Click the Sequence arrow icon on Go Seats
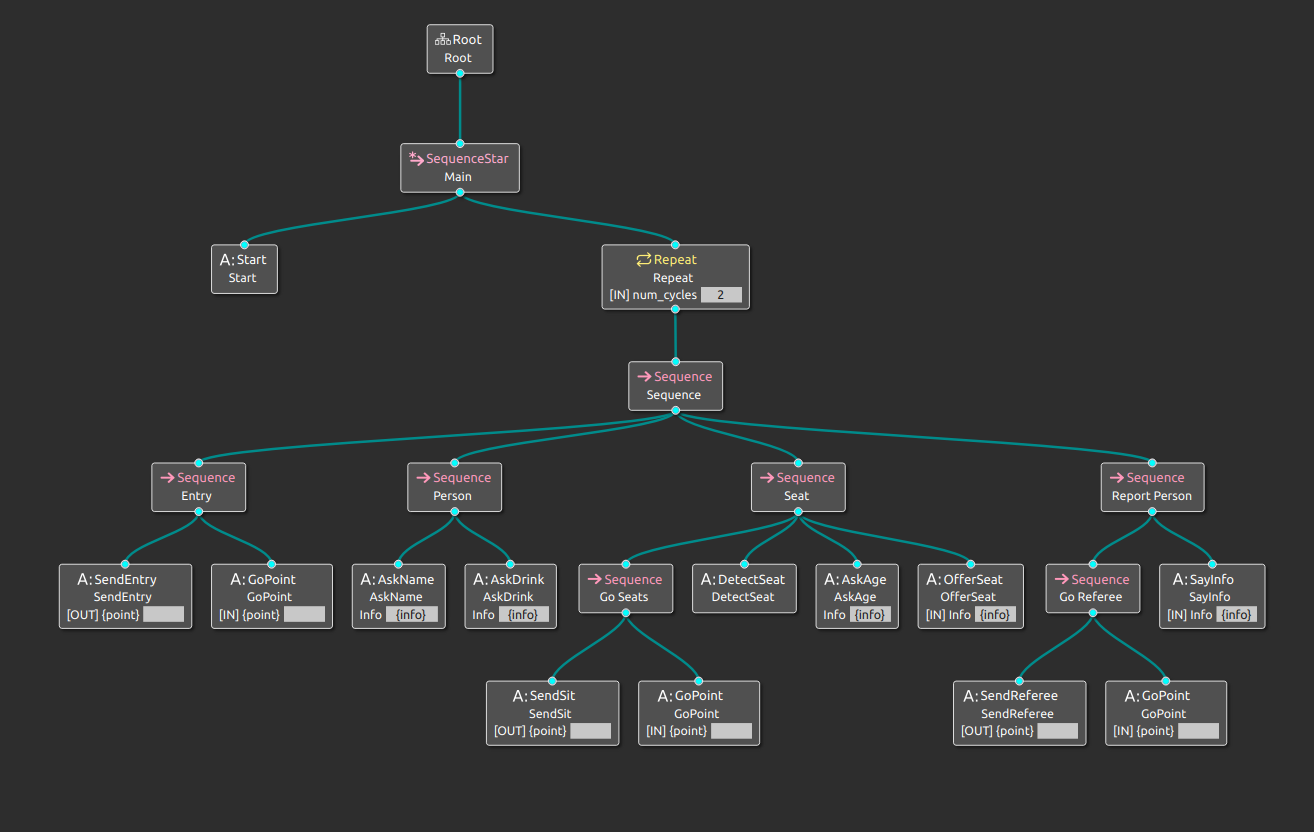1314x832 pixels. pyautogui.click(x=594, y=578)
